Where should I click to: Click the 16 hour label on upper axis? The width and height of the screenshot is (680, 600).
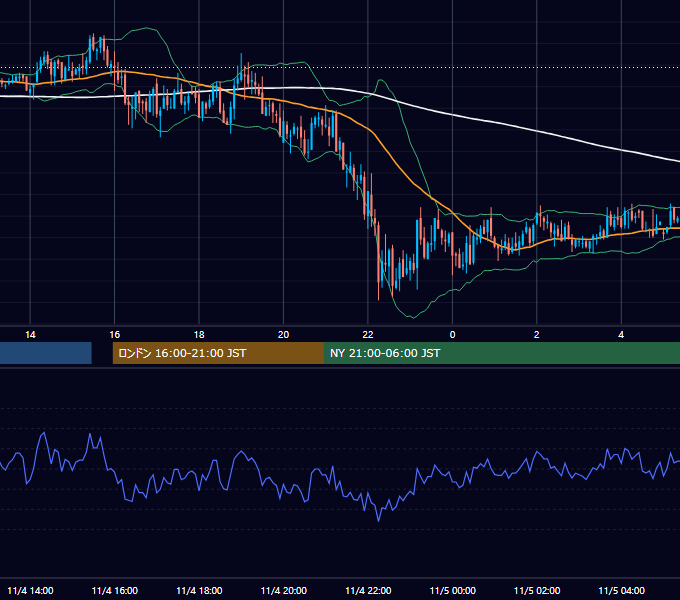tap(114, 335)
